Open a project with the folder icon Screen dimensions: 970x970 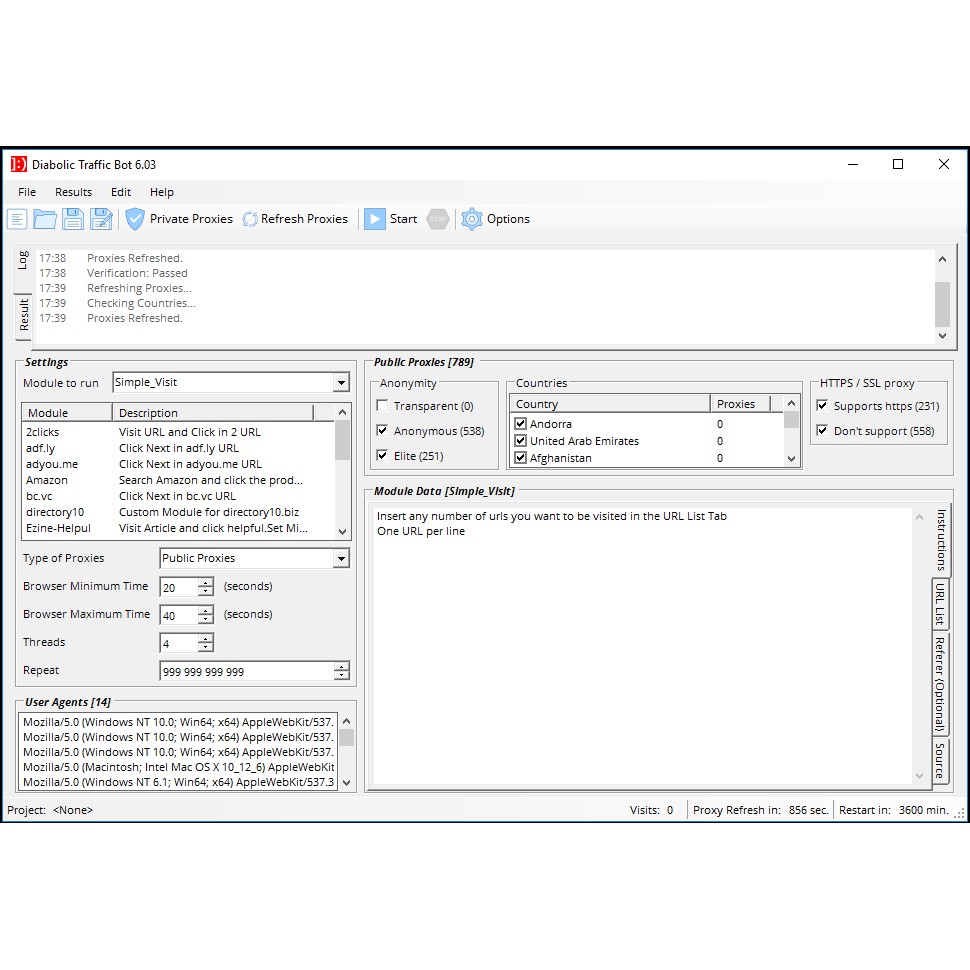coord(45,219)
